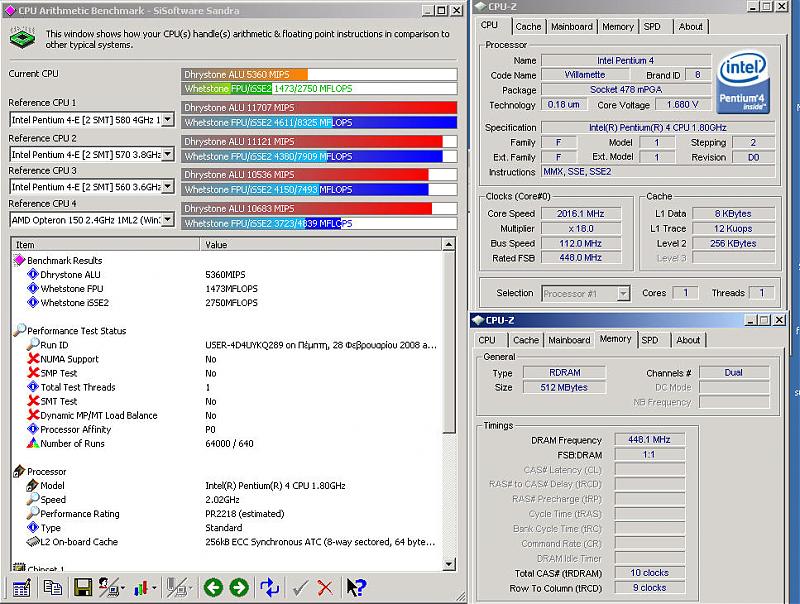
Task: Open the Processor #1 Selection dropdown in CPU-Z
Action: (x=623, y=293)
